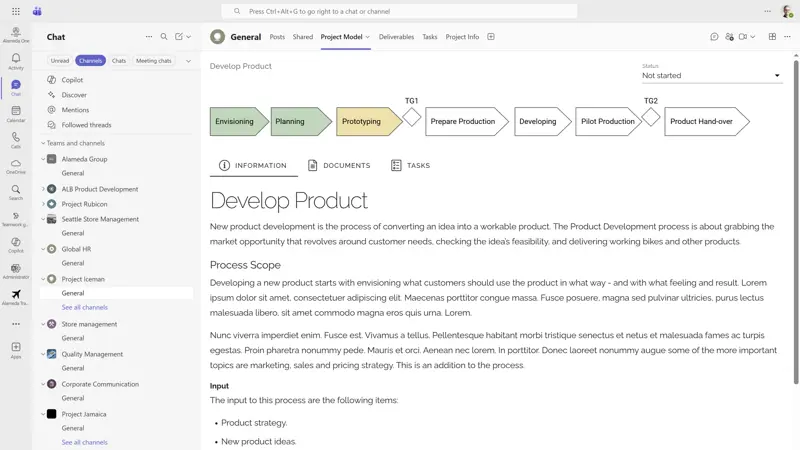Open Calls from the left rail
The width and height of the screenshot is (800, 450).
coord(16,140)
